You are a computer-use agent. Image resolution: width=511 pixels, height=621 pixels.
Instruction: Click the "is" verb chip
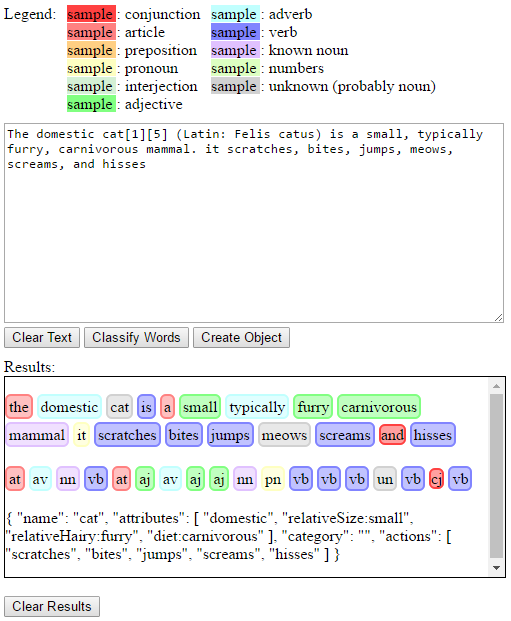(x=146, y=407)
